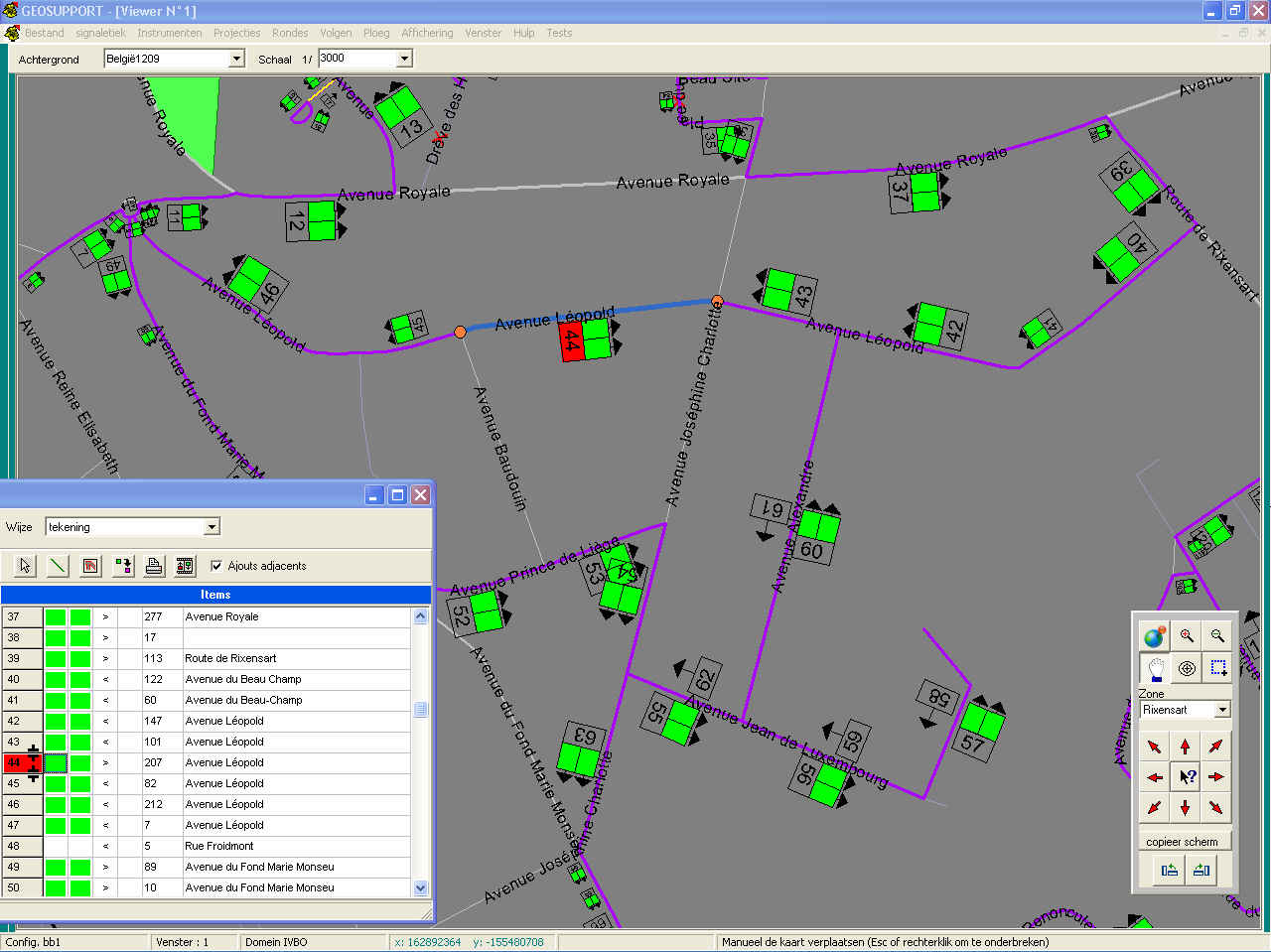The image size is (1271, 952).
Task: Open the Achtergrond België1209 dropdown
Action: (236, 59)
